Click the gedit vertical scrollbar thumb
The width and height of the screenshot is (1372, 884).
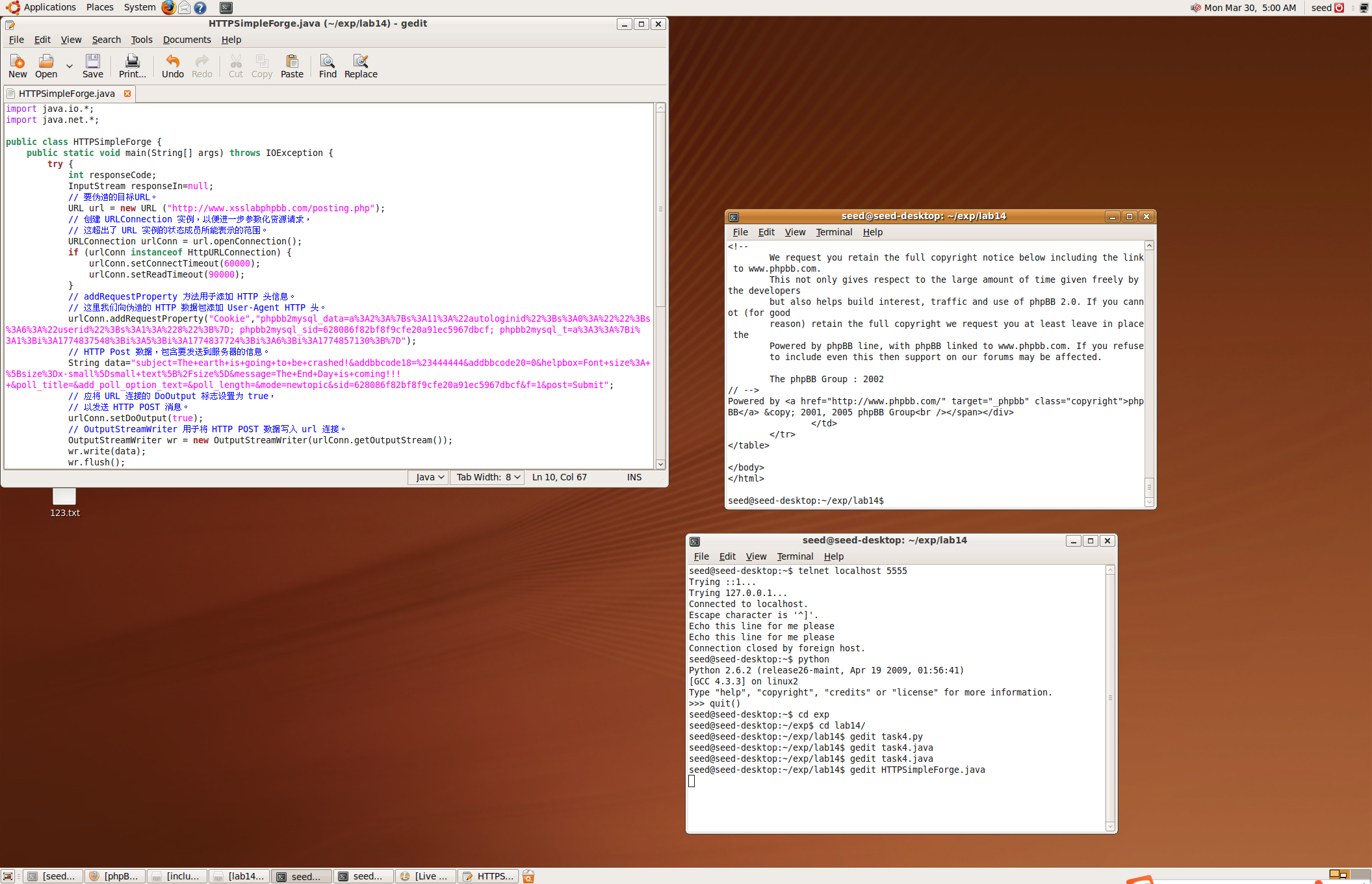660,208
